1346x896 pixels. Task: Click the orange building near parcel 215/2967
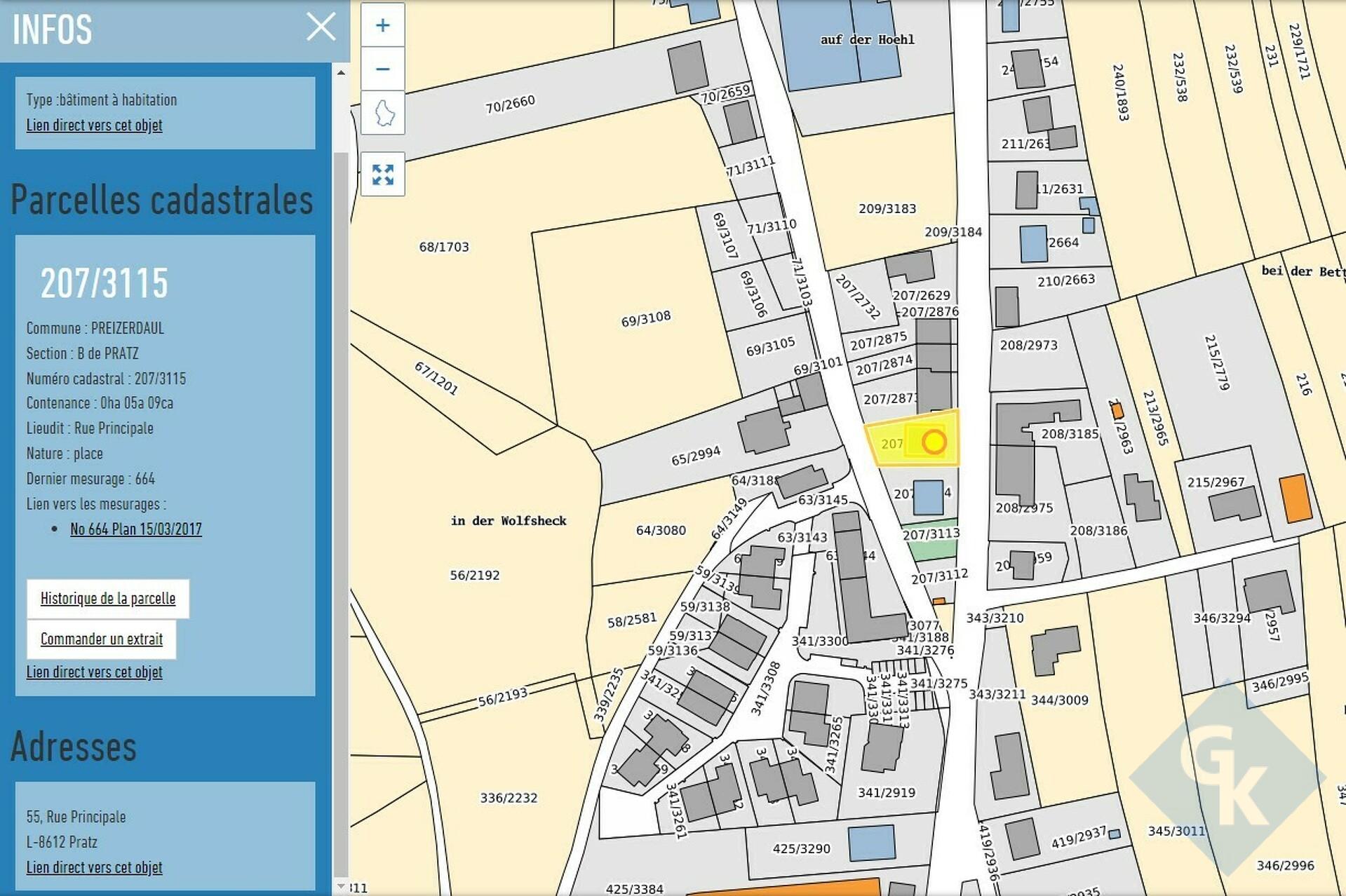coord(1295,498)
